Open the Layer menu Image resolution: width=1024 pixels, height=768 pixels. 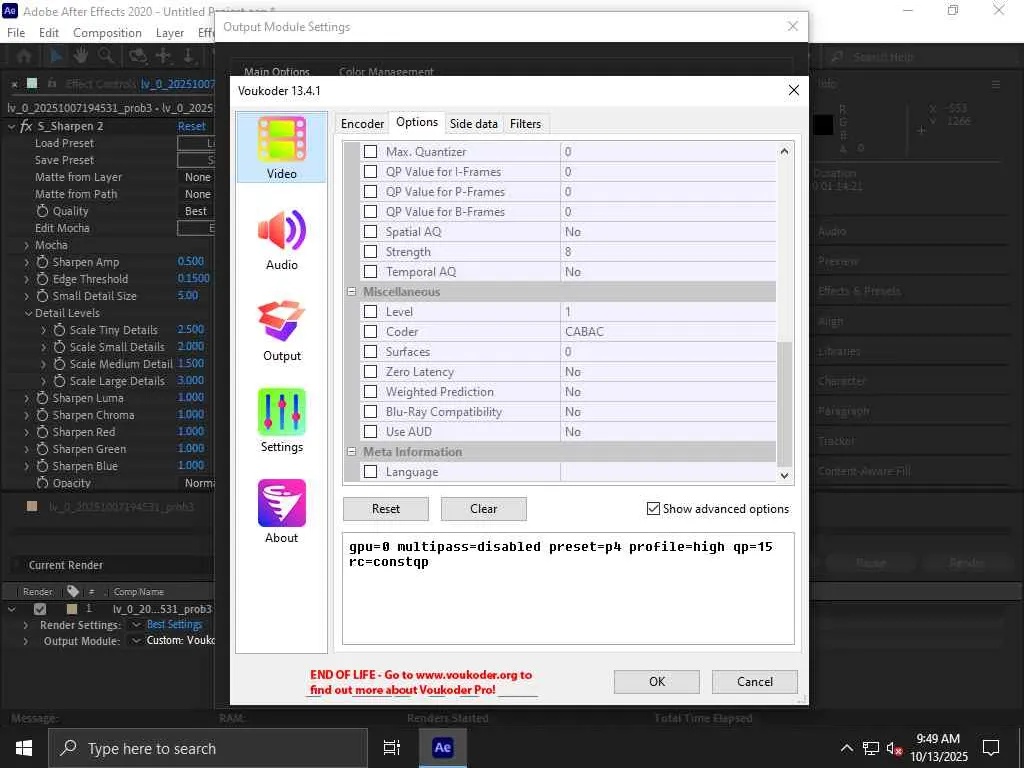point(170,33)
